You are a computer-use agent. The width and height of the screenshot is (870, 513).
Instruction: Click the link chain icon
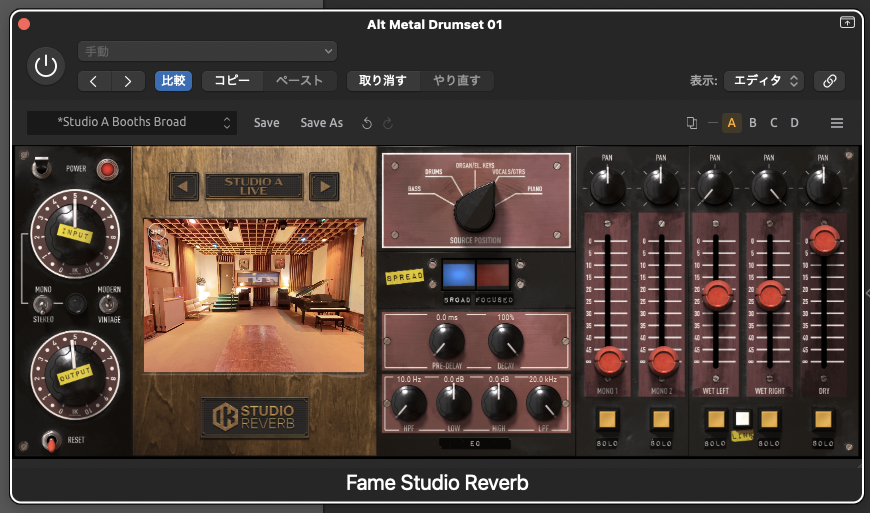(829, 81)
